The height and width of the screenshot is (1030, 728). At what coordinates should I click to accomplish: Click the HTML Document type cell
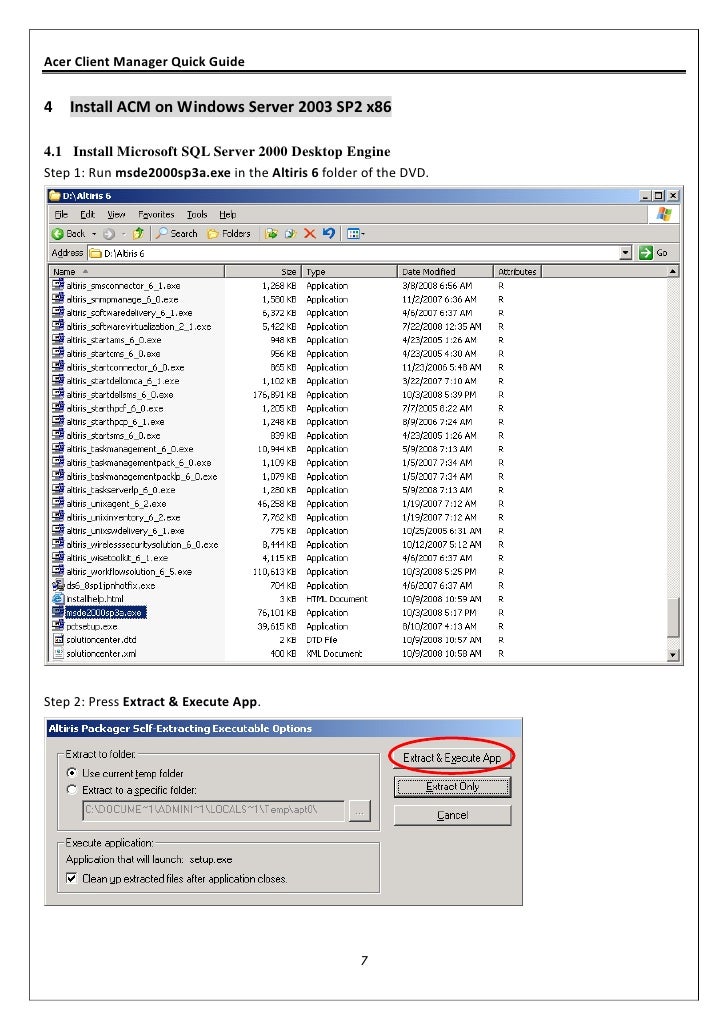coord(336,599)
